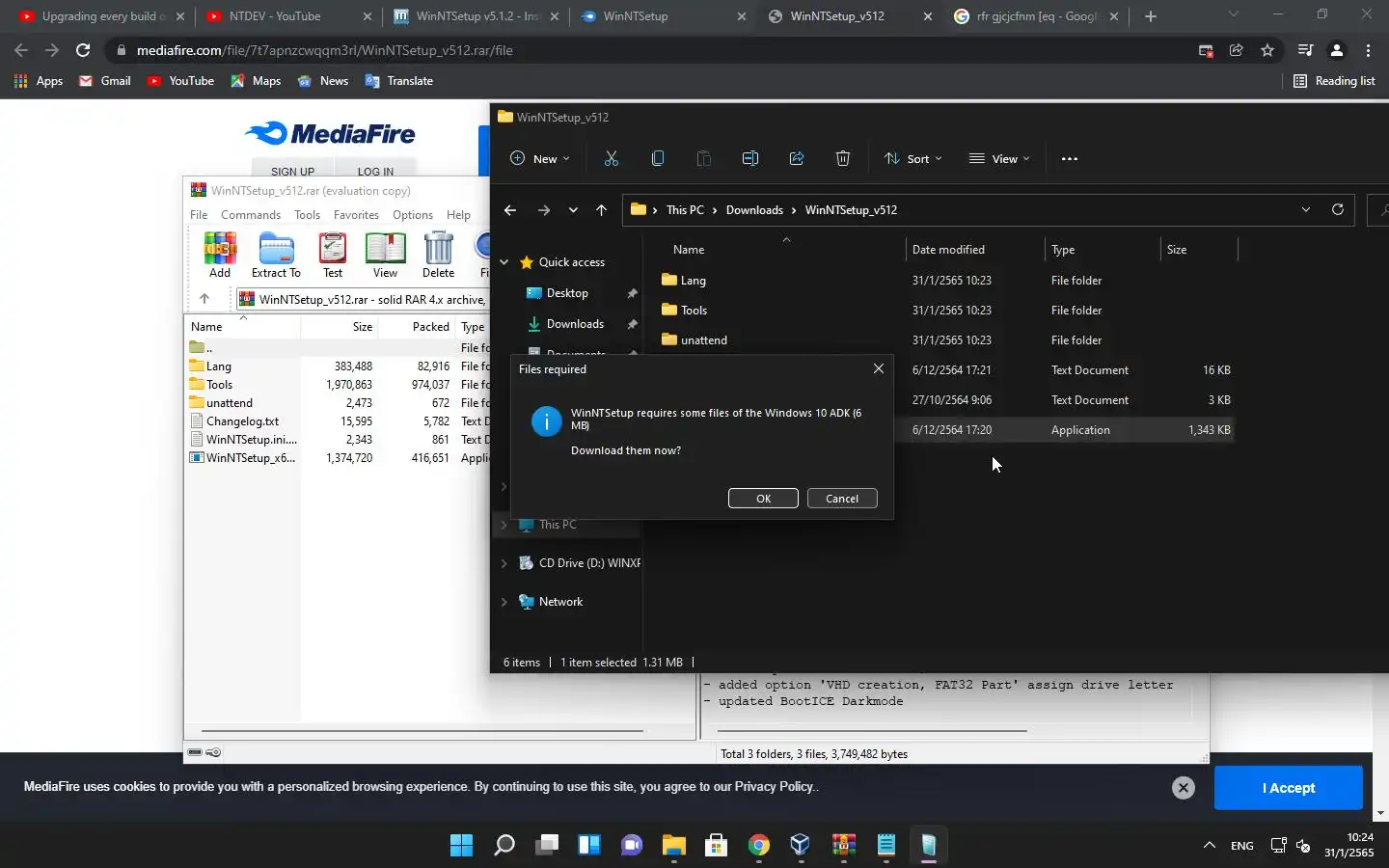Open WinRAR from taskbar

(844, 846)
